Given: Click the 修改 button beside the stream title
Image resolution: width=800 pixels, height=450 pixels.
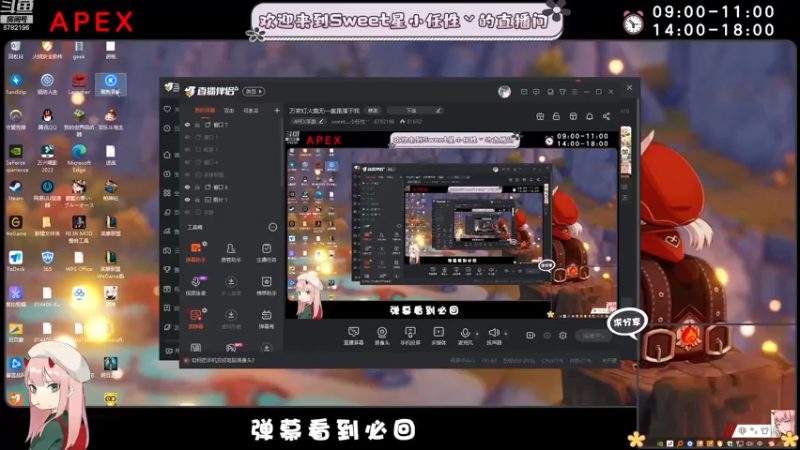Looking at the screenshot, I should pyautogui.click(x=373, y=110).
